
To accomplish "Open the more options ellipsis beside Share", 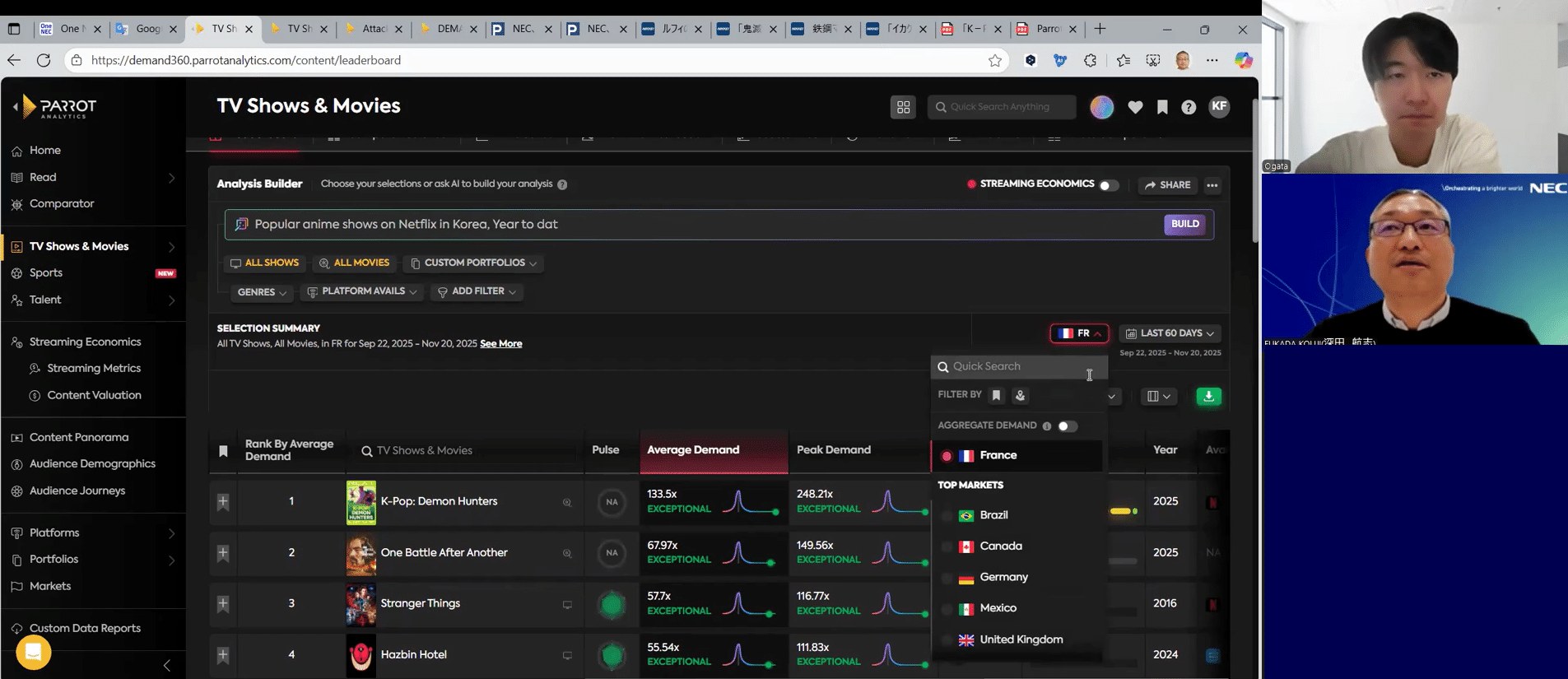I will 1212,185.
